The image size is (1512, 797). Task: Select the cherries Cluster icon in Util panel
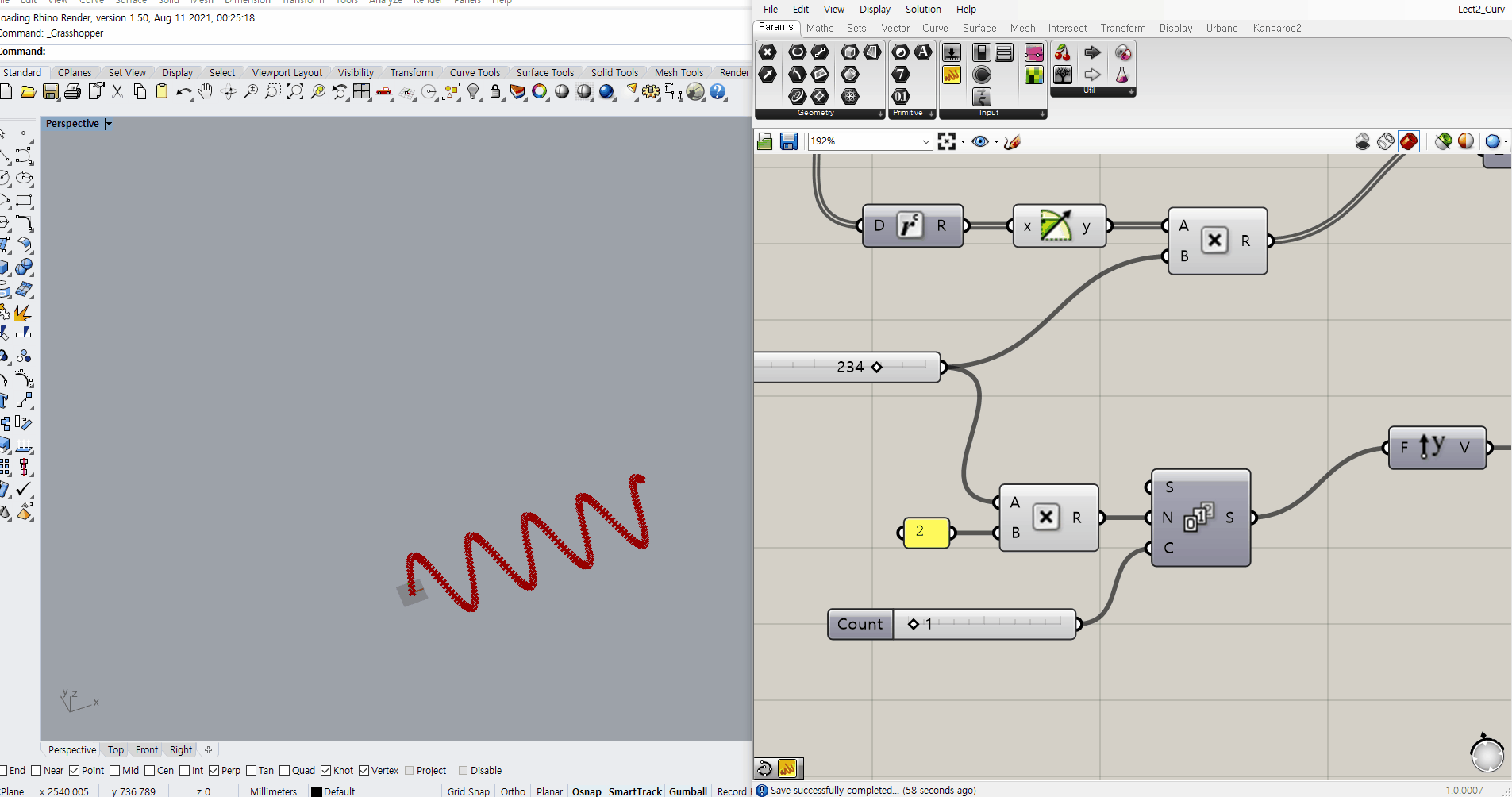pos(1063,52)
